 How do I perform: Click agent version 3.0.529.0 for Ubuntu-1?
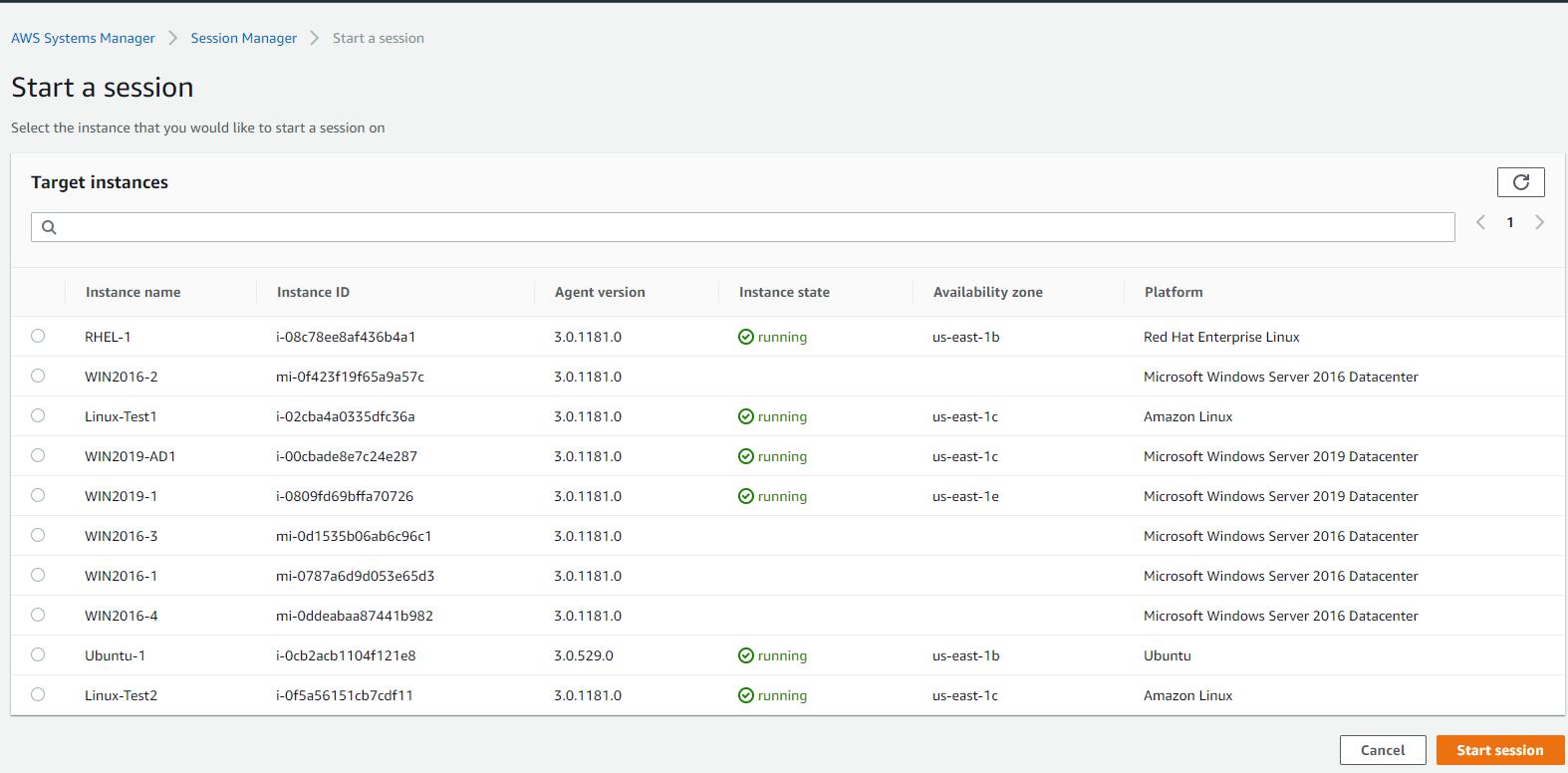point(584,655)
